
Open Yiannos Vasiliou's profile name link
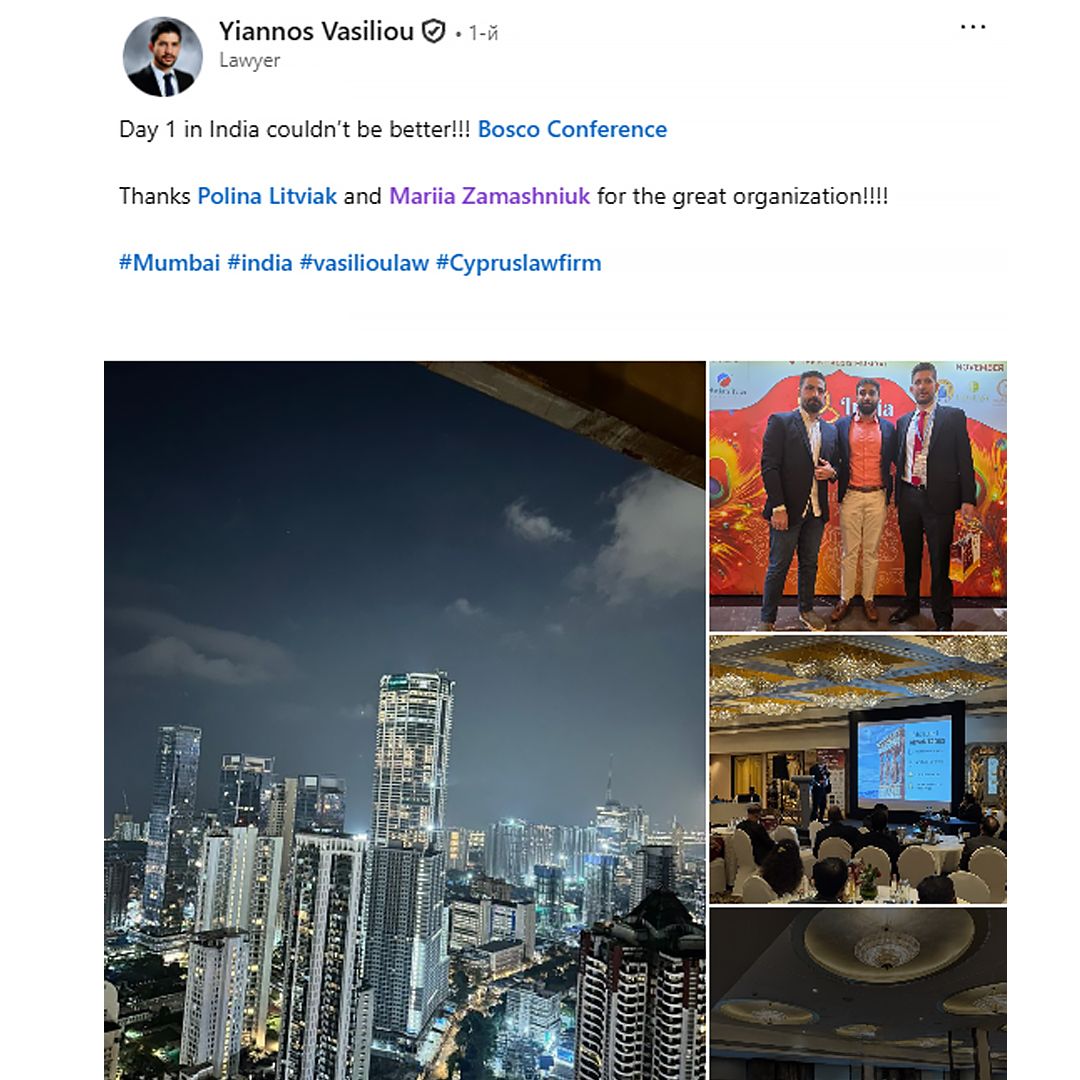[316, 31]
